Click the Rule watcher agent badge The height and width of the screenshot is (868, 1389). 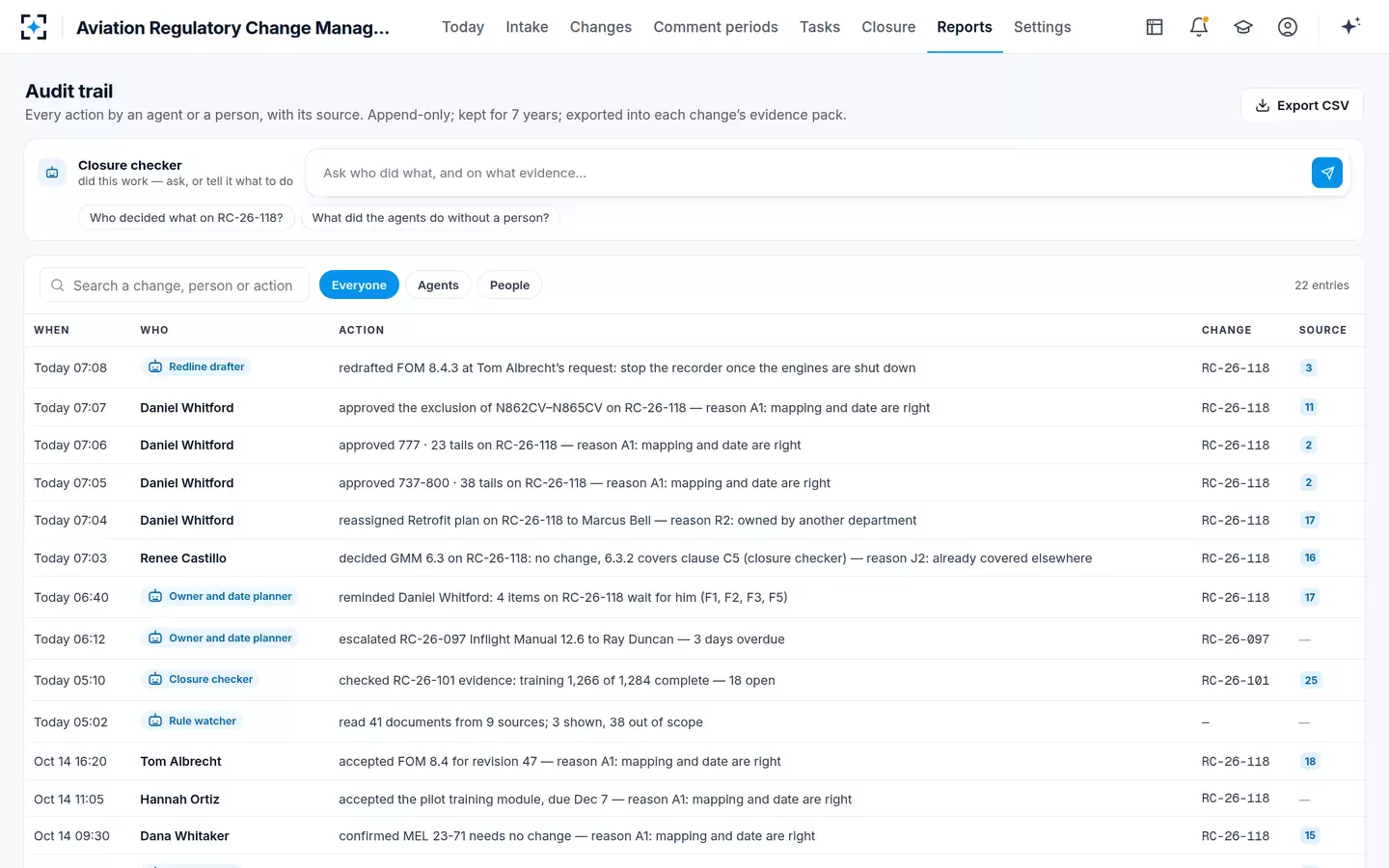click(x=192, y=720)
